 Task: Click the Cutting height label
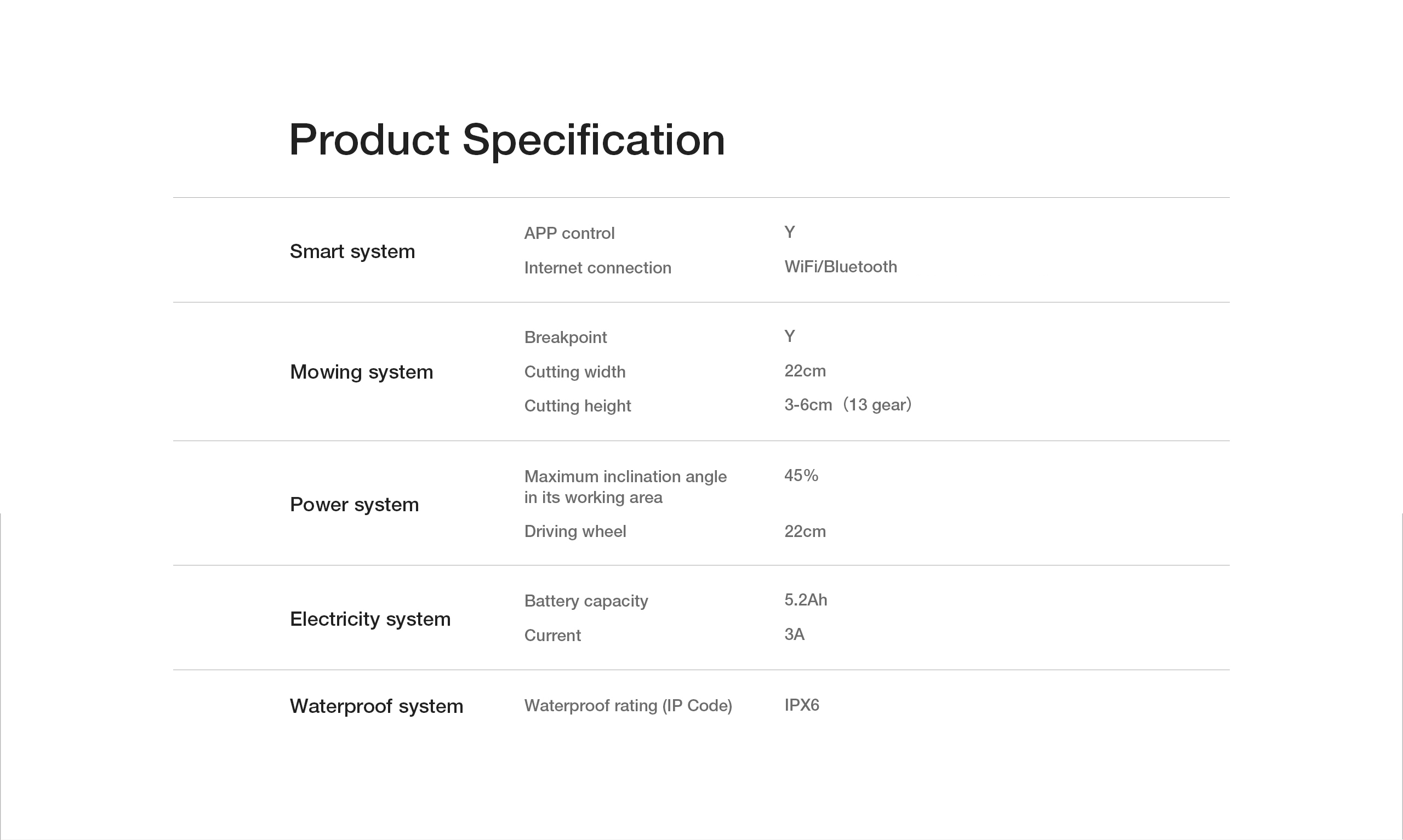coord(577,406)
